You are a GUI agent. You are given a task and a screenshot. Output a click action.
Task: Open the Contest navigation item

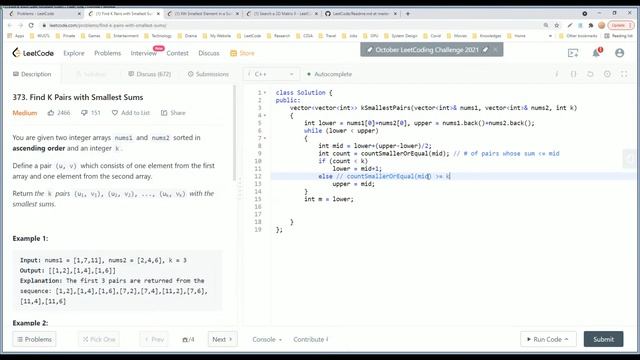coord(177,53)
